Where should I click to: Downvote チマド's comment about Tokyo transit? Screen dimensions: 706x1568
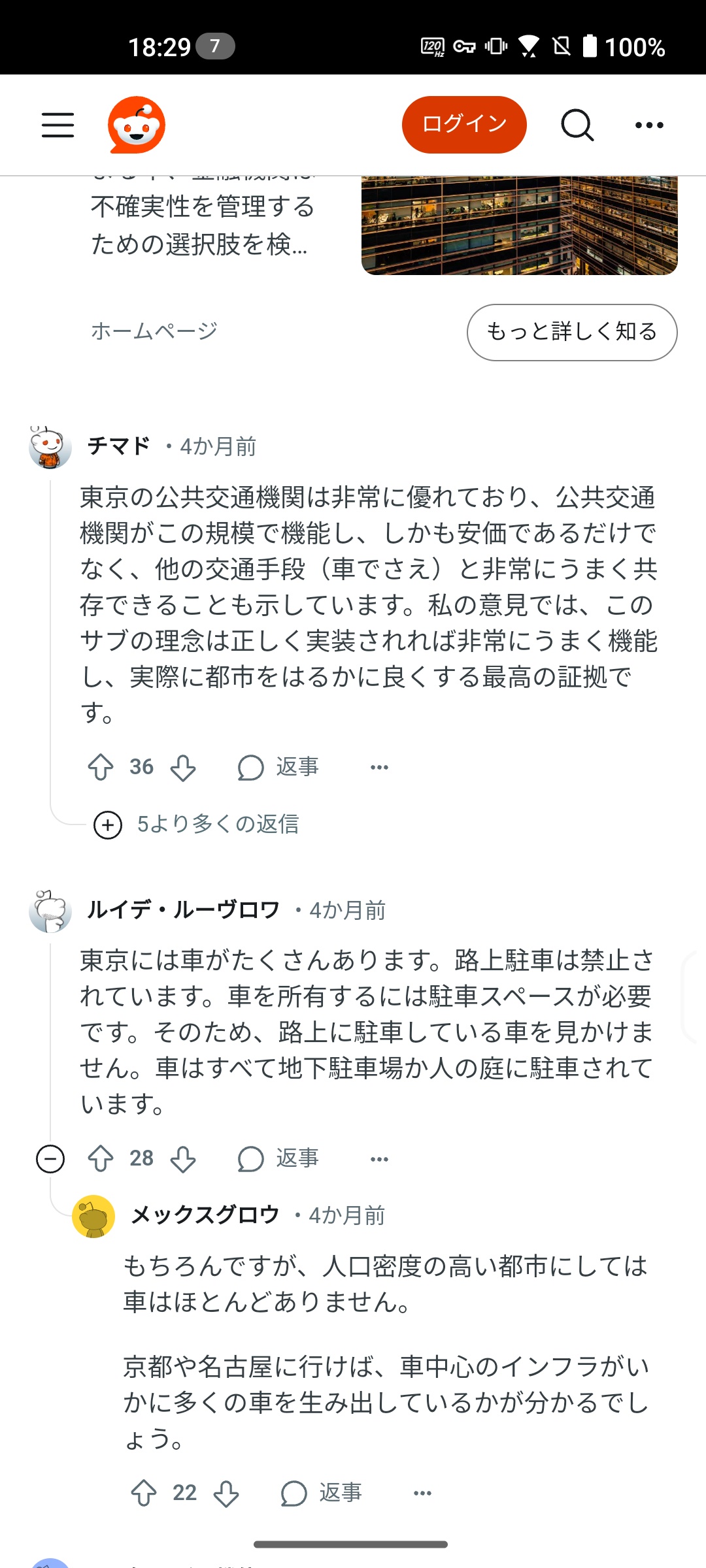[183, 767]
